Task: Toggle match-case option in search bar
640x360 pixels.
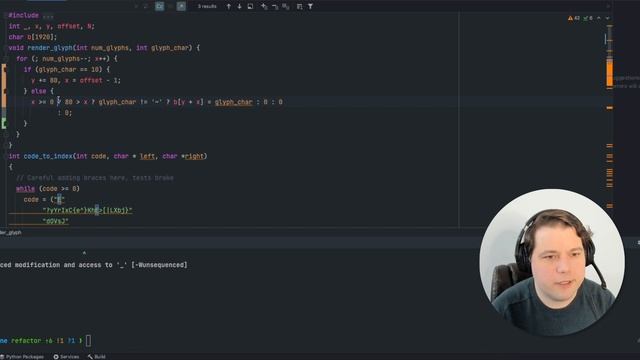Action: click(x=160, y=6)
